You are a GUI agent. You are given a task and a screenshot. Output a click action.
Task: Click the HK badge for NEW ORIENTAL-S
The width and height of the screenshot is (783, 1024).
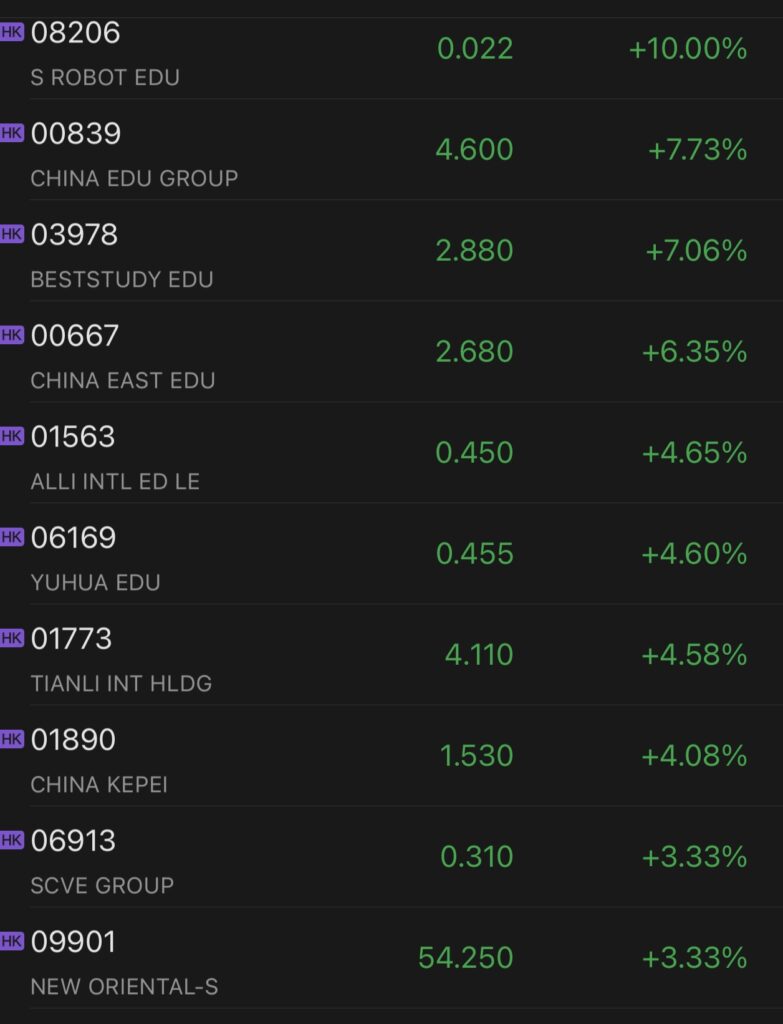(x=11, y=940)
